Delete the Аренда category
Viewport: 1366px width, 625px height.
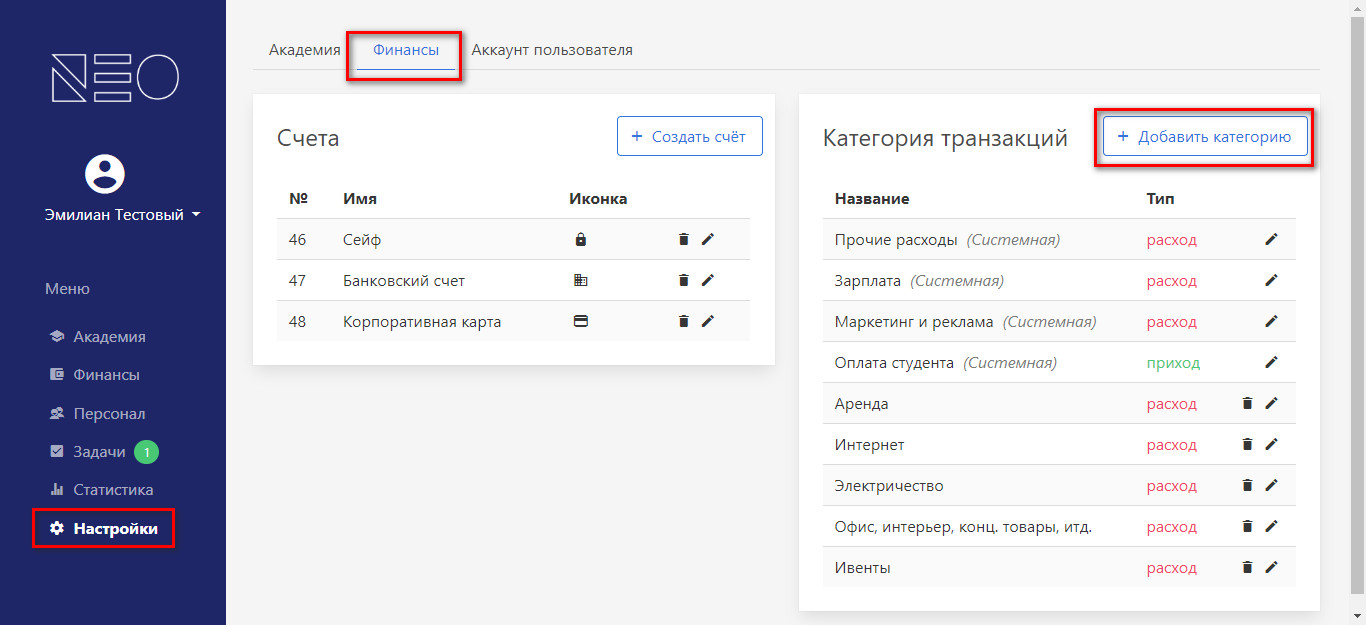pos(1247,403)
